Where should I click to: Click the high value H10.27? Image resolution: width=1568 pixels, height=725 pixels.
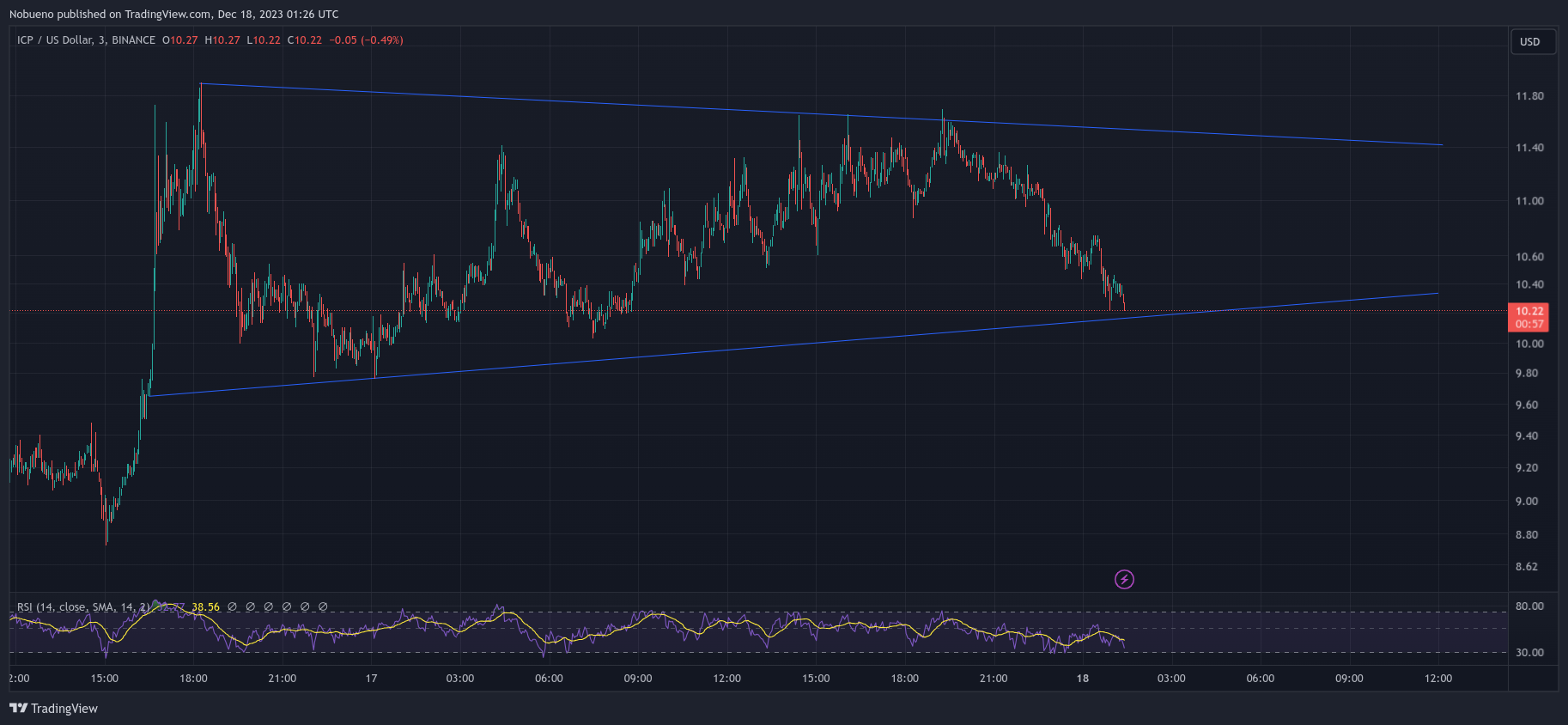pos(222,40)
